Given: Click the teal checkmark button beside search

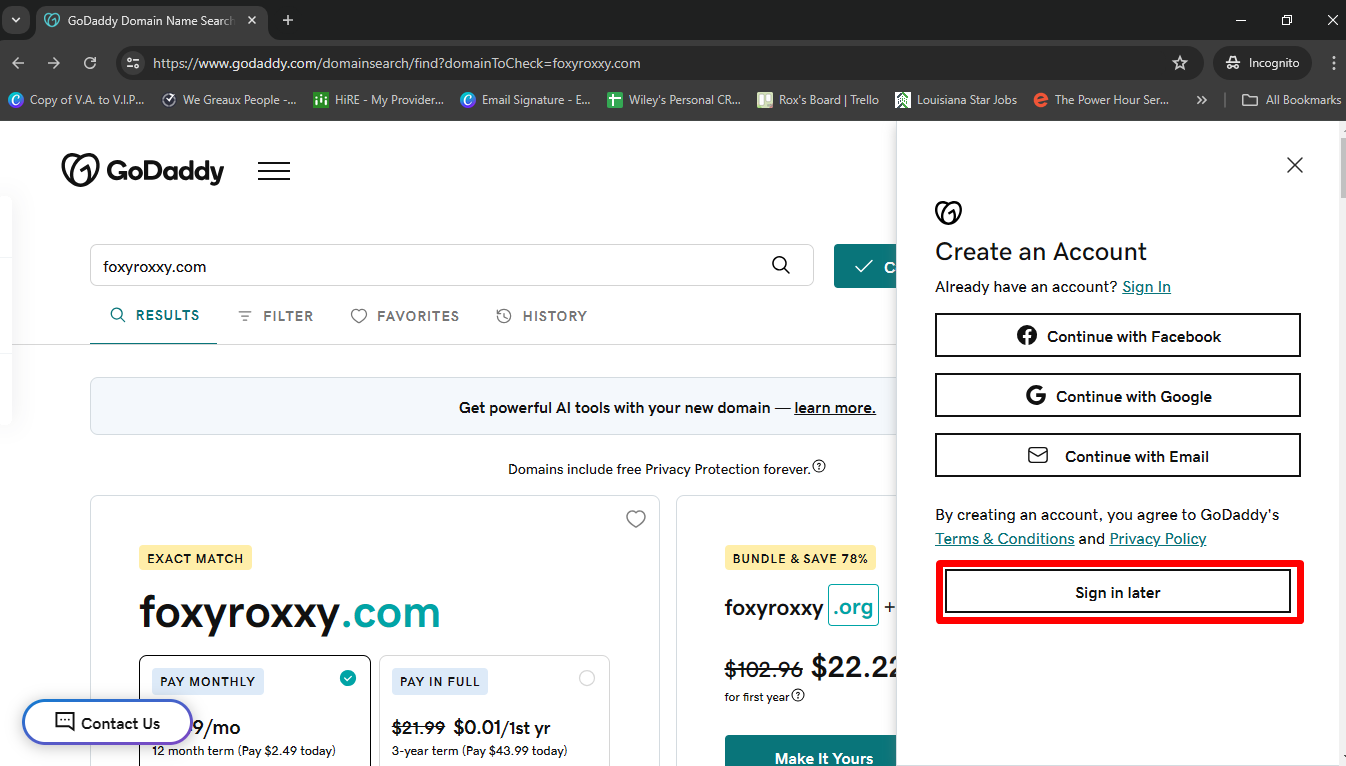Looking at the screenshot, I should tap(866, 266).
